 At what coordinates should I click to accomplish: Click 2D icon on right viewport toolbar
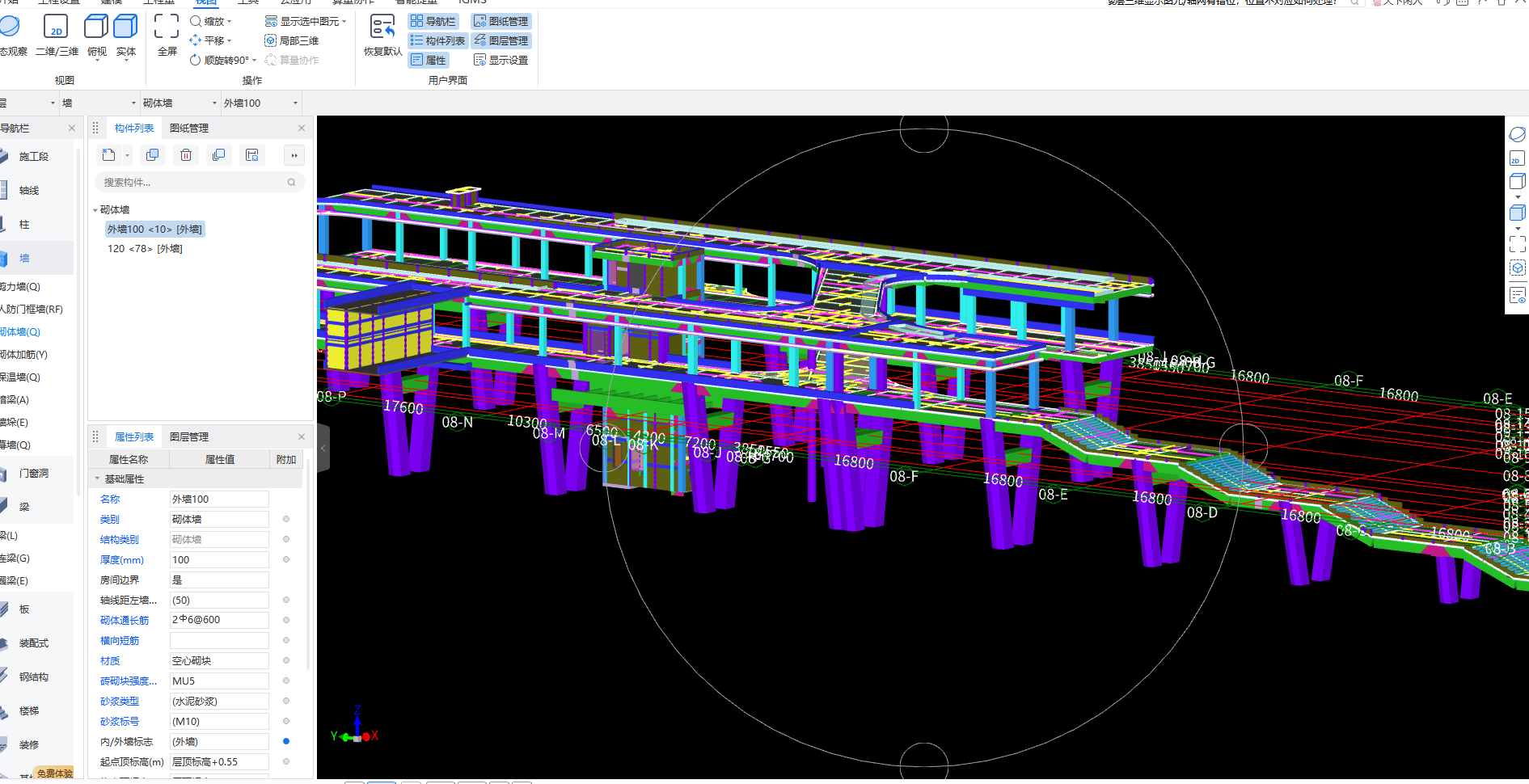pos(1517,158)
